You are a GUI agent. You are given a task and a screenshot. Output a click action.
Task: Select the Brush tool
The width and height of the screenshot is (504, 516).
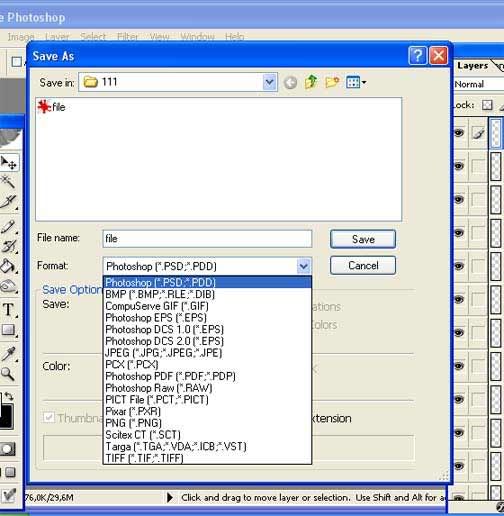coord(8,227)
